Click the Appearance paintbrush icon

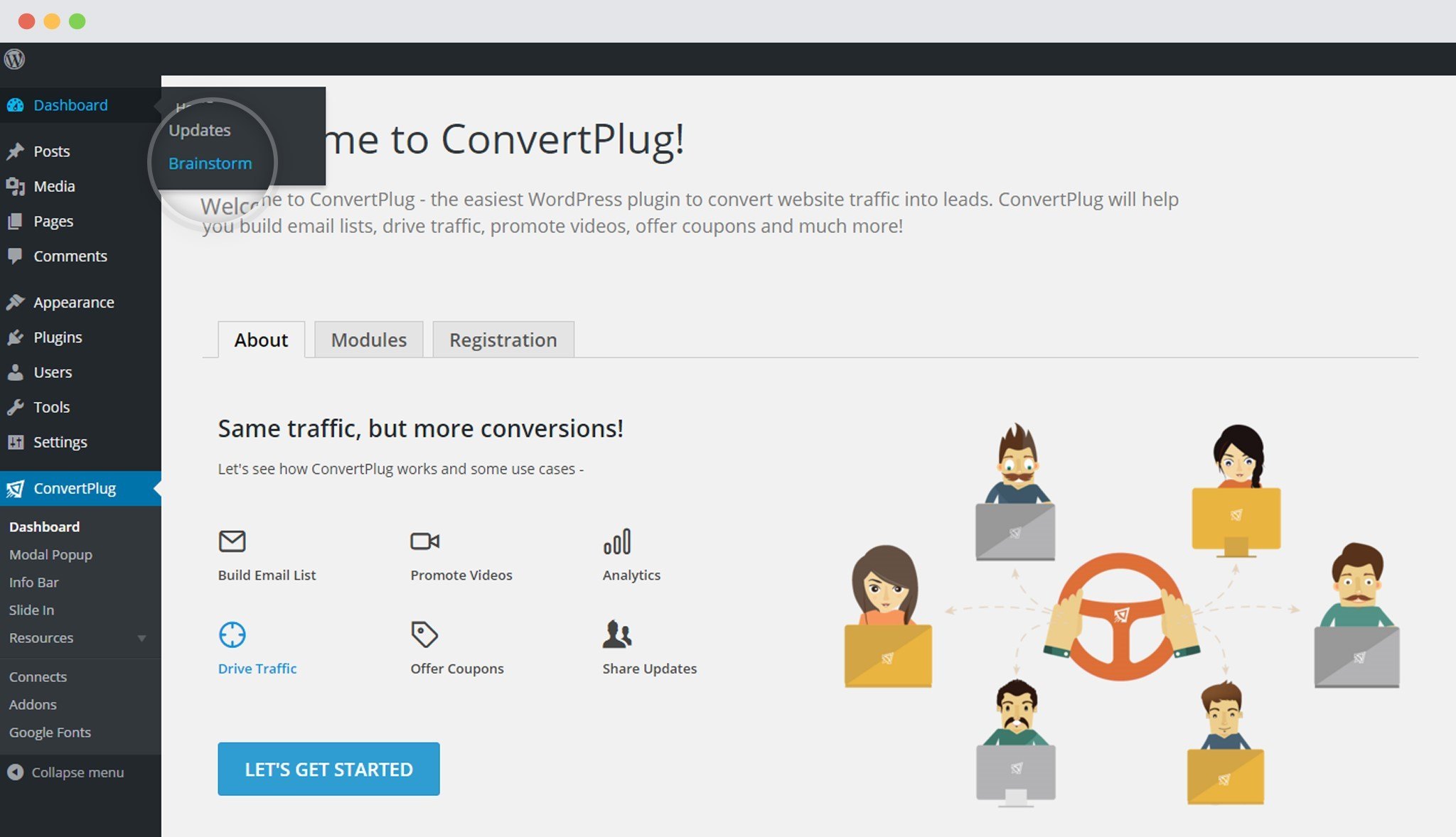click(x=15, y=302)
